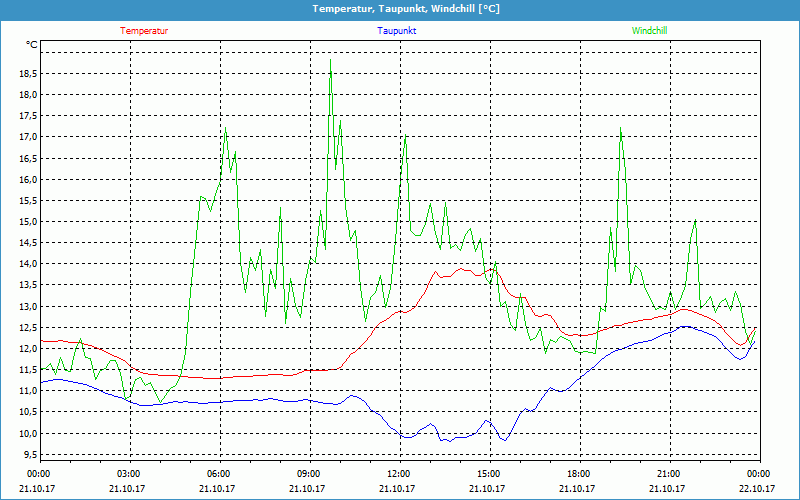Viewport: 800px width, 500px height.
Task: Select the blue Taupunkt legend label
Action: pos(397,31)
